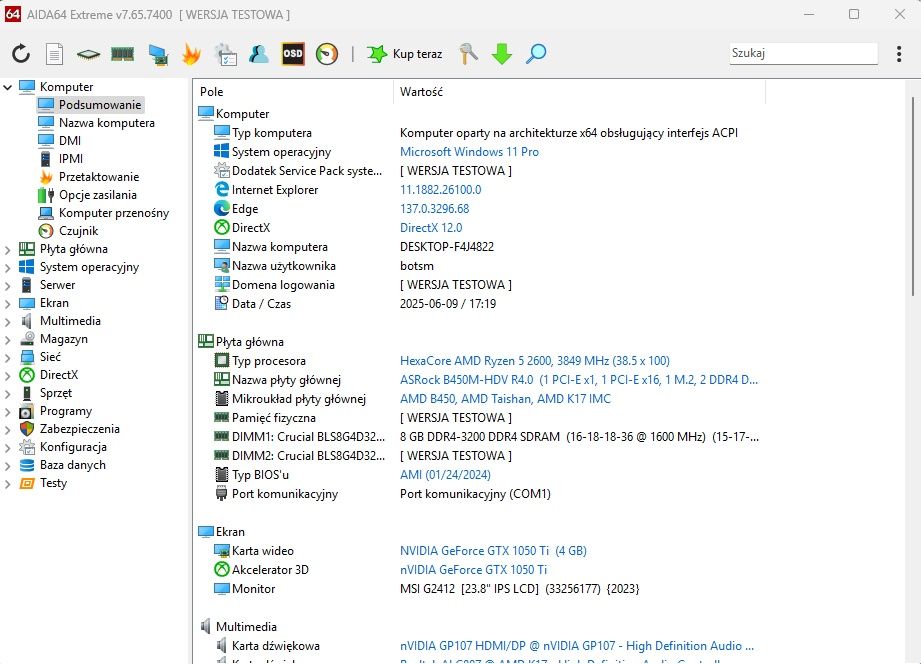Image resolution: width=921 pixels, height=664 pixels.
Task: Open the NVIDIA GeForce GTX 1050 Ti (4 GB) link
Action: [493, 551]
